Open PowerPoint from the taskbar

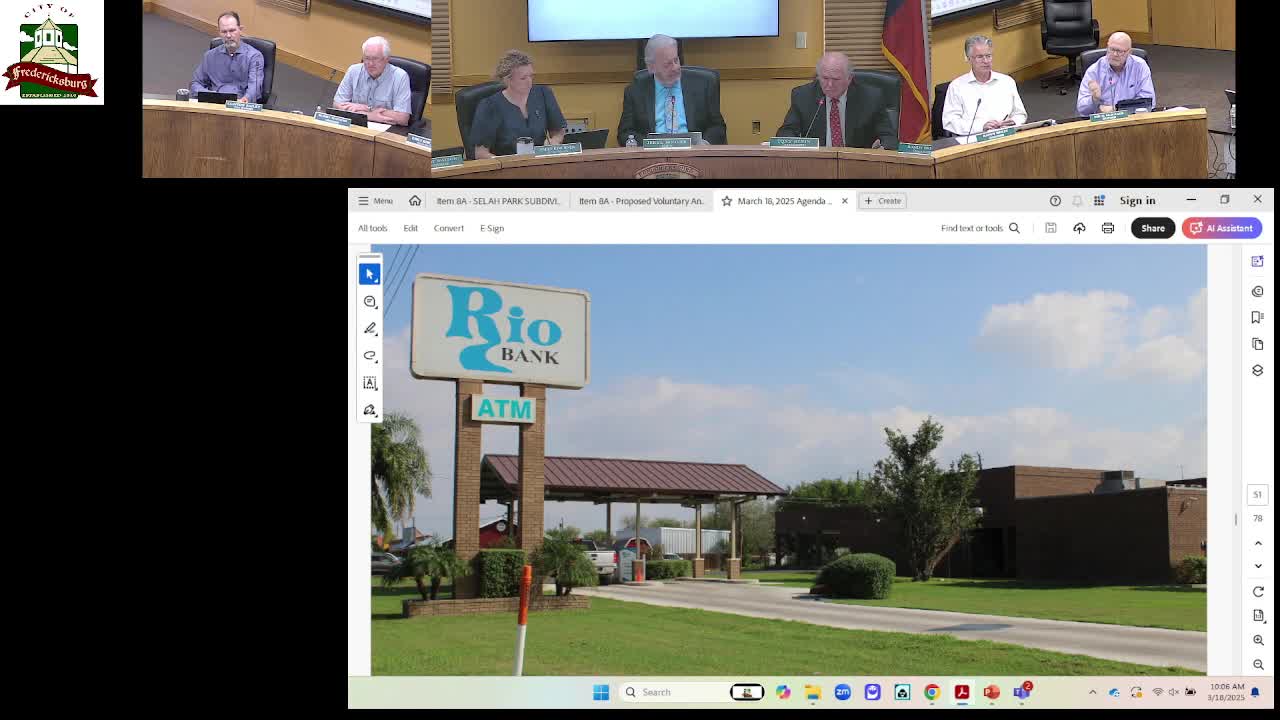pos(992,692)
